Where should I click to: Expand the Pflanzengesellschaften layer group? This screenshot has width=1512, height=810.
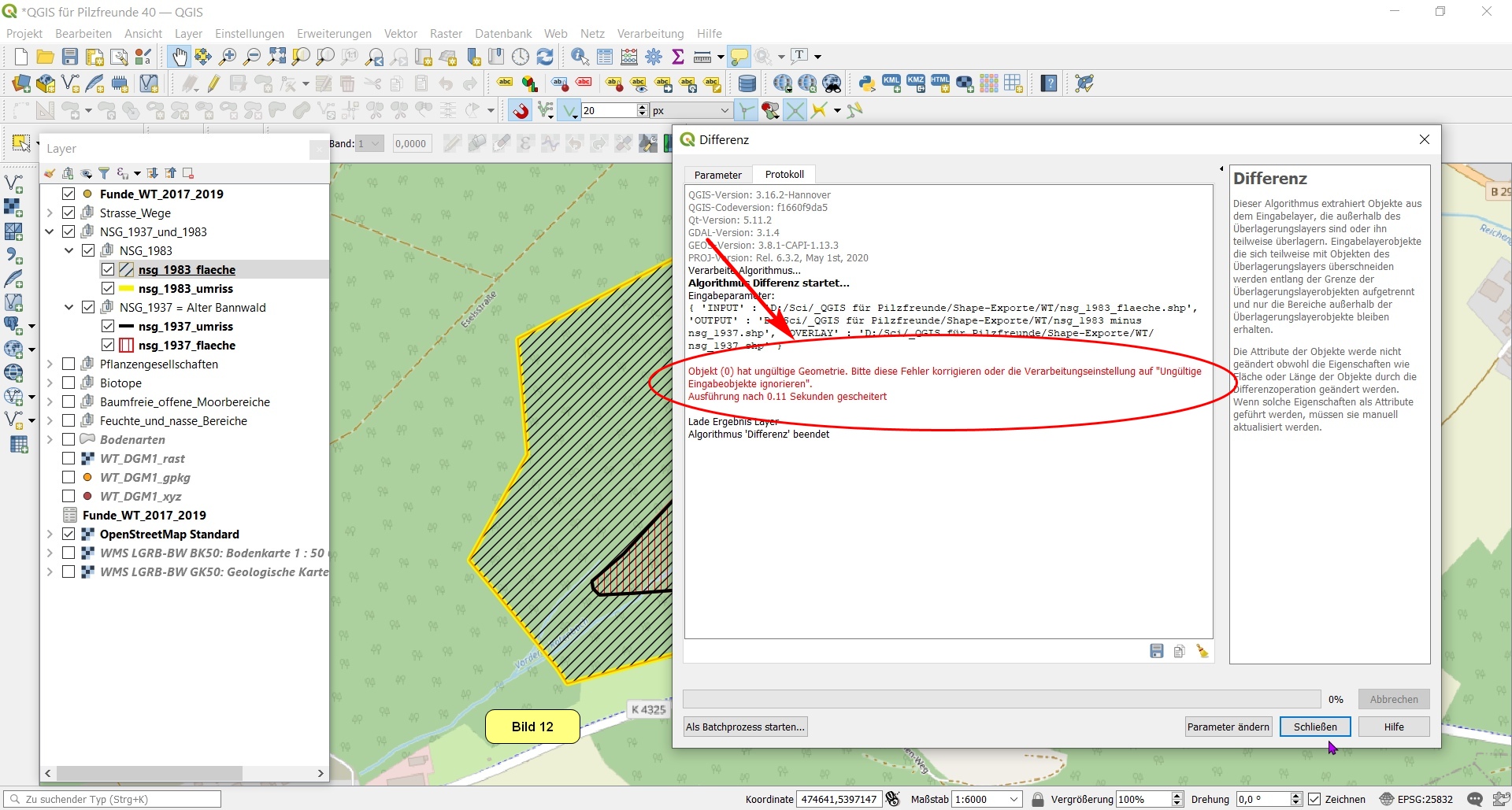pyautogui.click(x=50, y=364)
